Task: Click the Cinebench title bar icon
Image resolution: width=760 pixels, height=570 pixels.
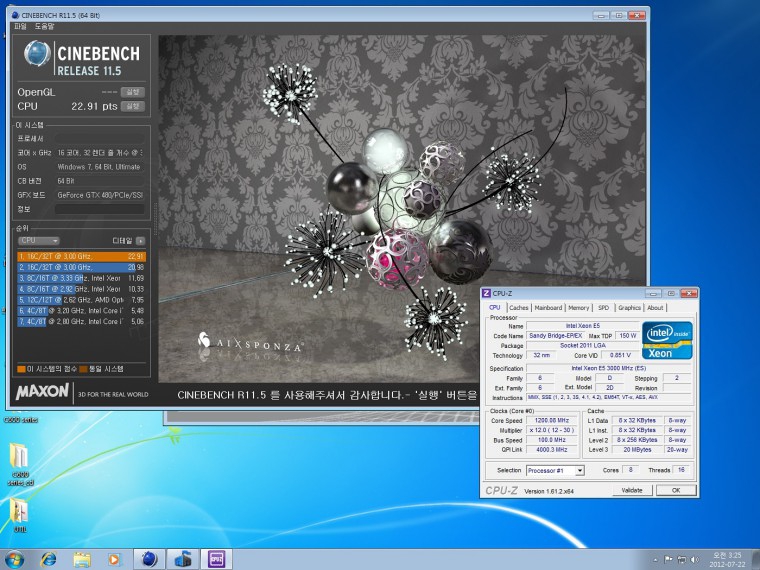Action: (15, 15)
